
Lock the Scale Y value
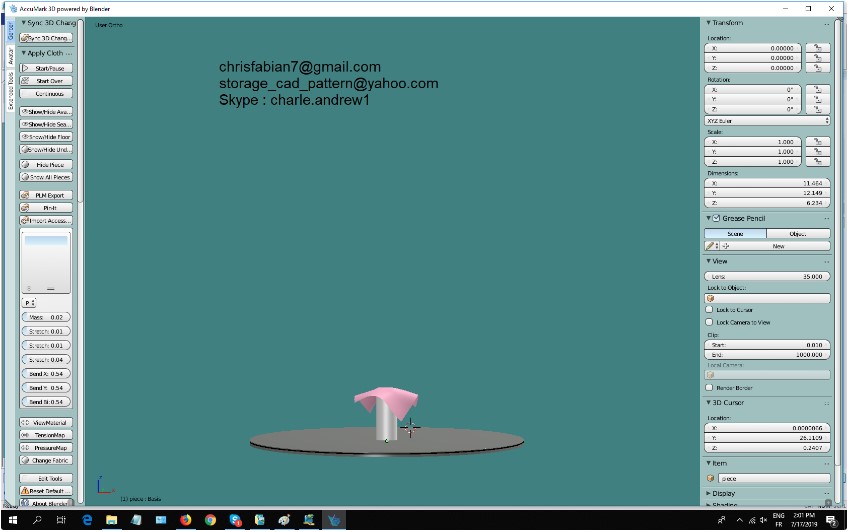point(817,152)
